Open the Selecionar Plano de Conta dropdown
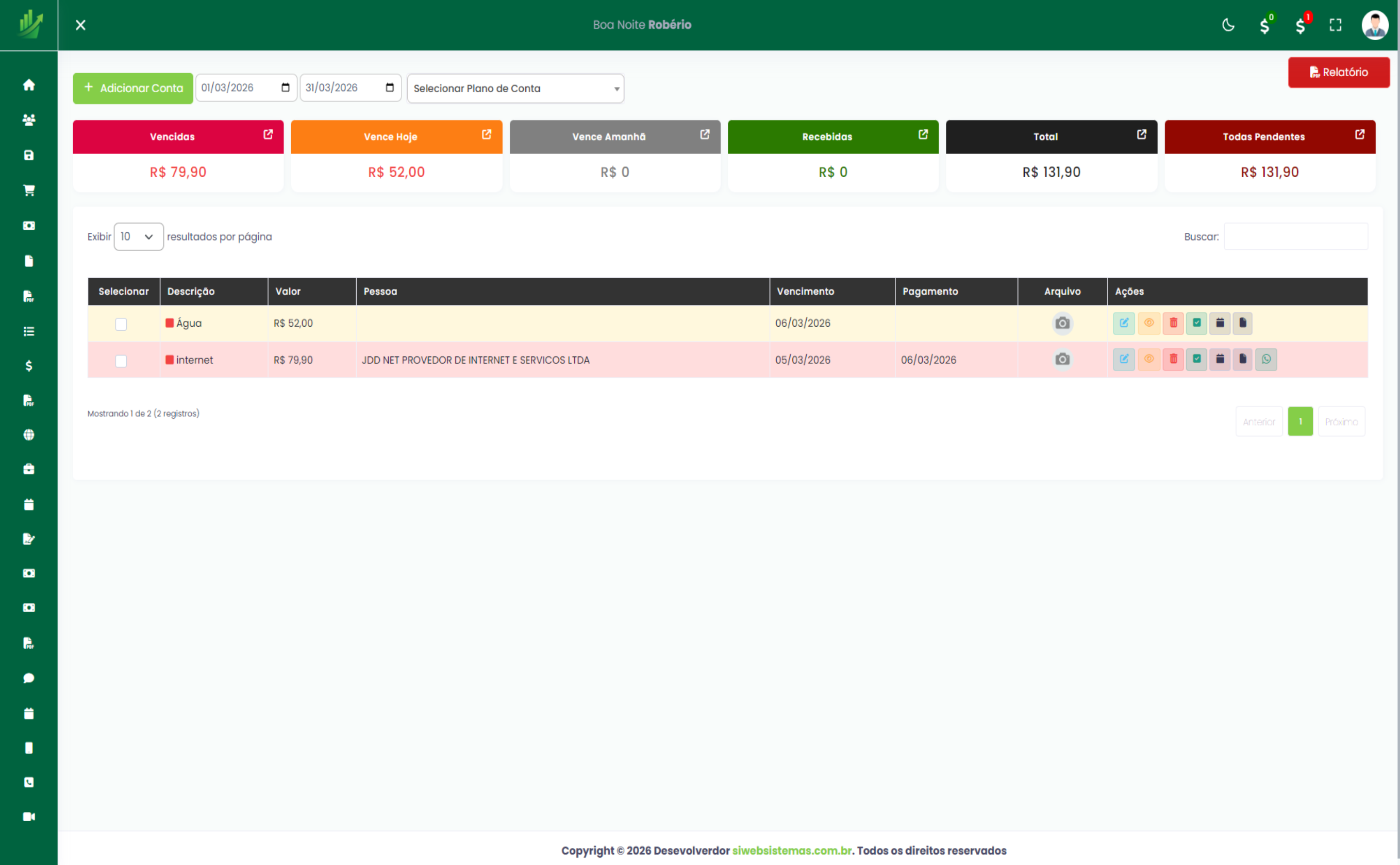The width and height of the screenshot is (1400, 865). (x=515, y=89)
